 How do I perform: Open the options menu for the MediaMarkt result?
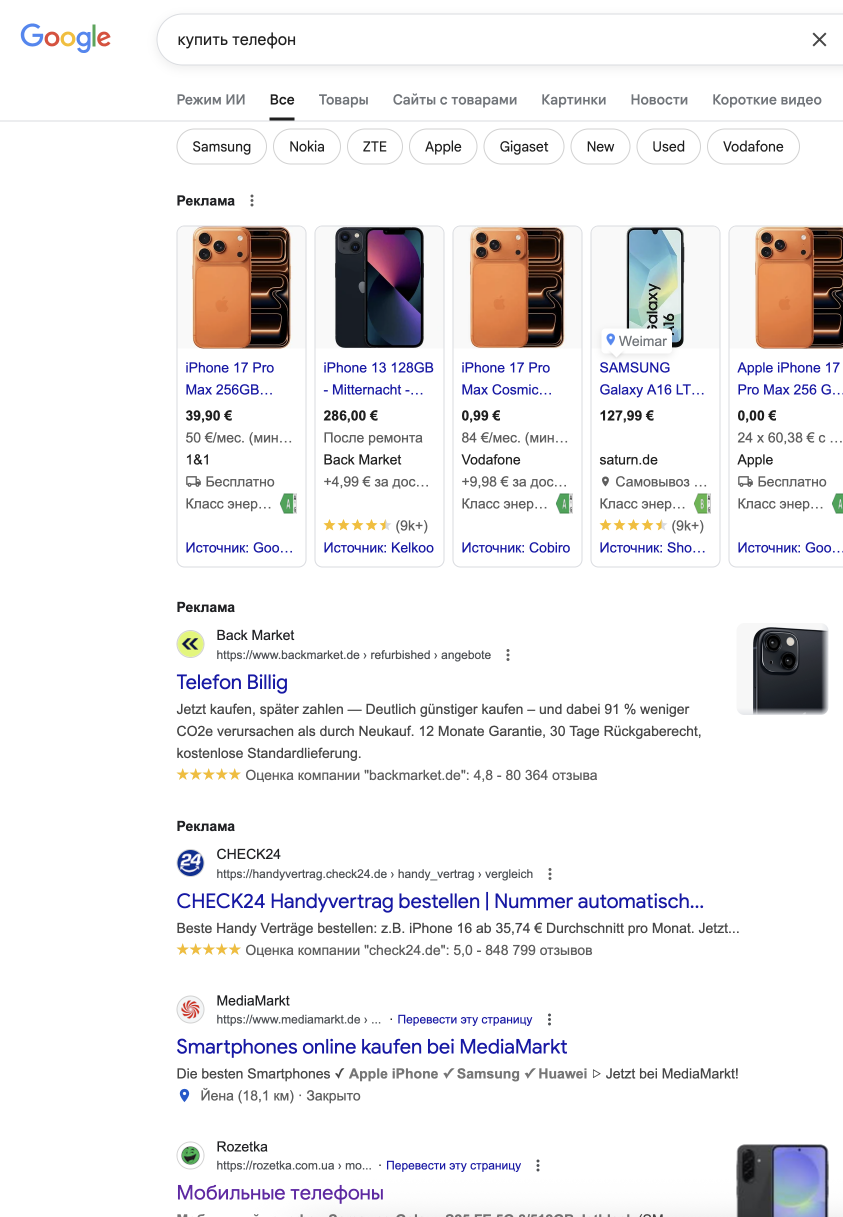pos(549,1020)
